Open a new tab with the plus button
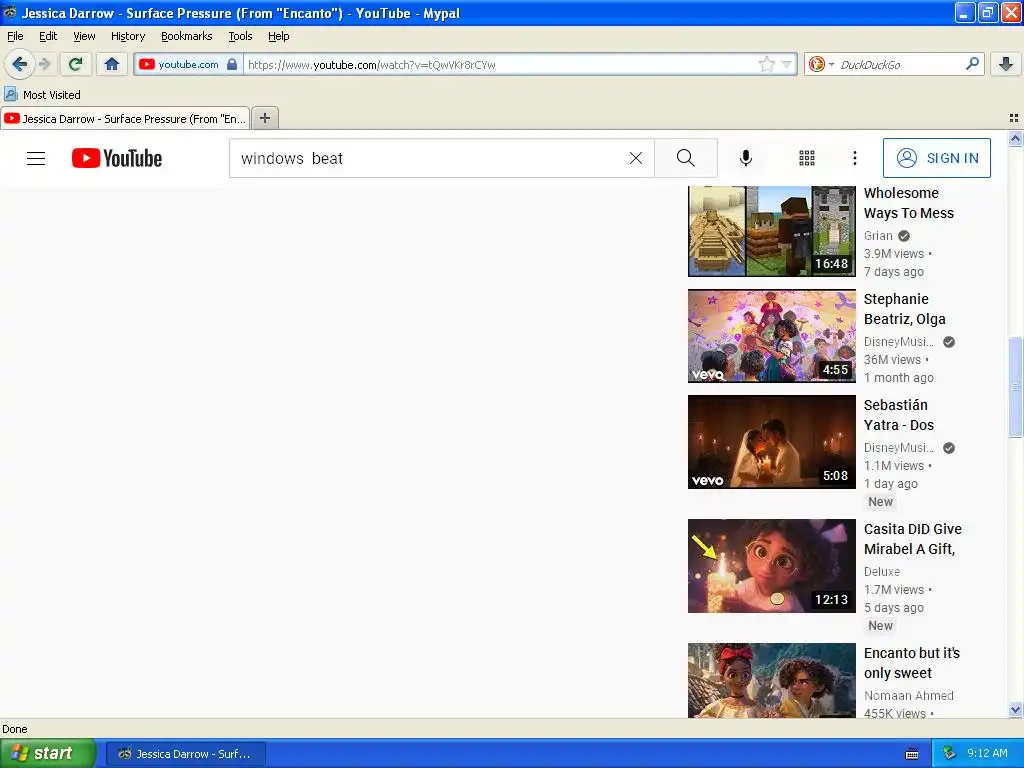Screen dimensions: 1024x768 click(264, 118)
